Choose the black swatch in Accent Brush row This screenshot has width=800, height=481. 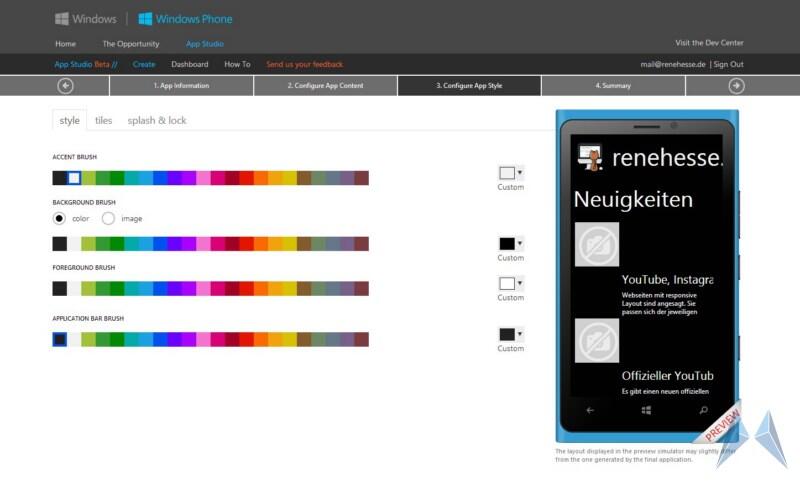pyautogui.click(x=59, y=178)
